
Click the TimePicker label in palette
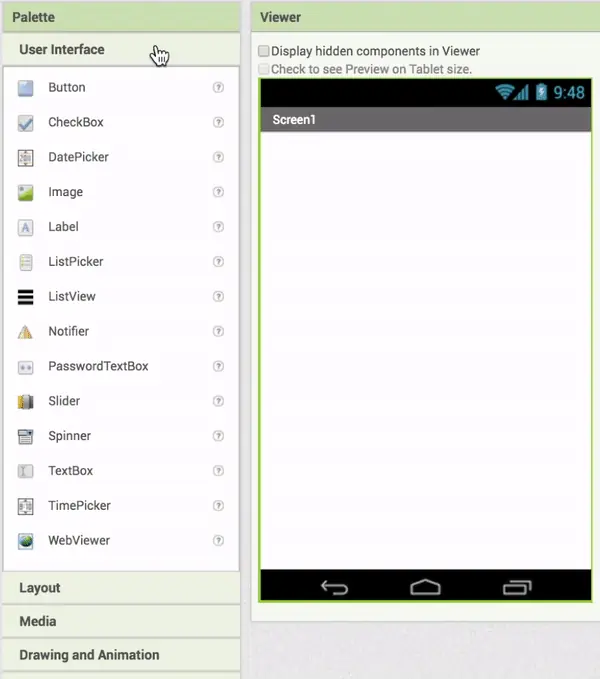tap(79, 506)
